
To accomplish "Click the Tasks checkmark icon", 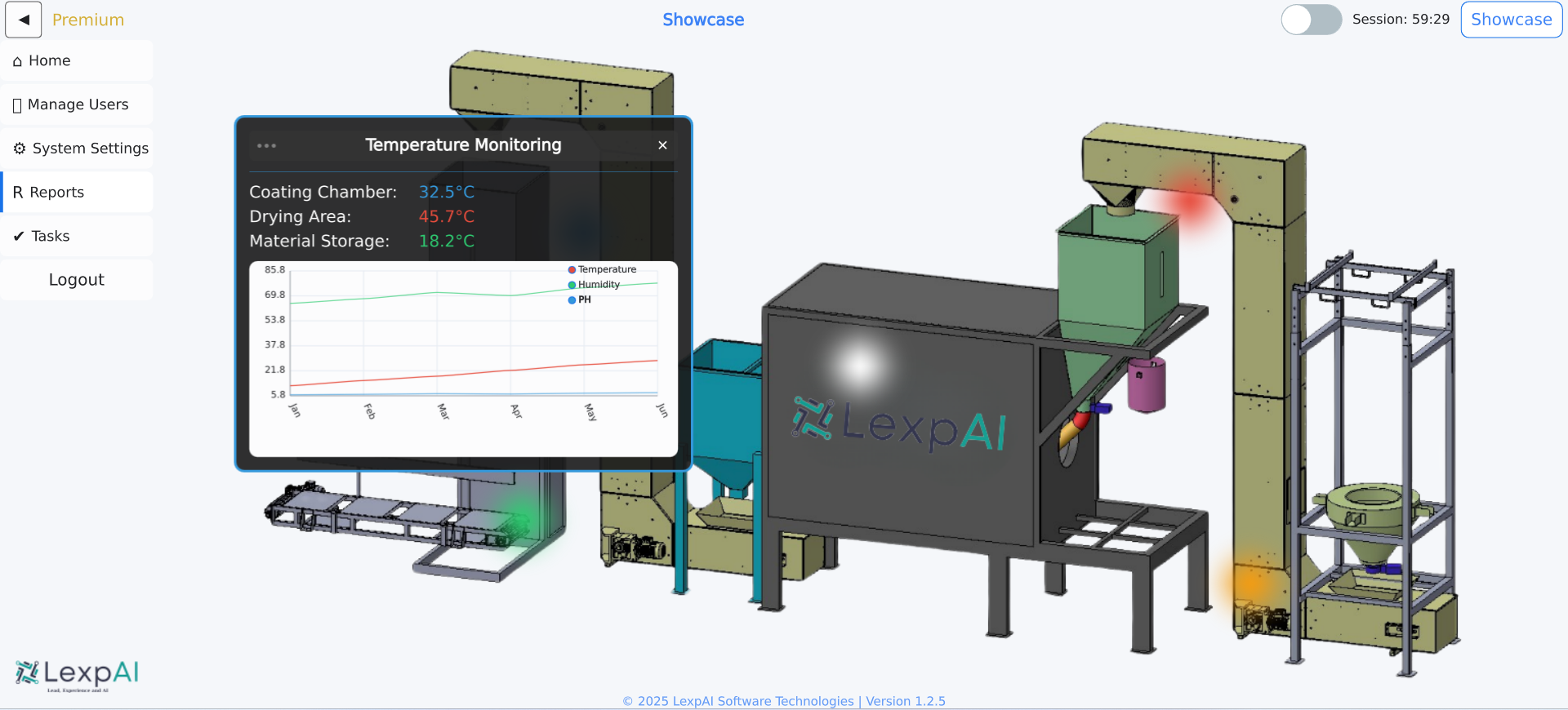I will click(x=19, y=237).
